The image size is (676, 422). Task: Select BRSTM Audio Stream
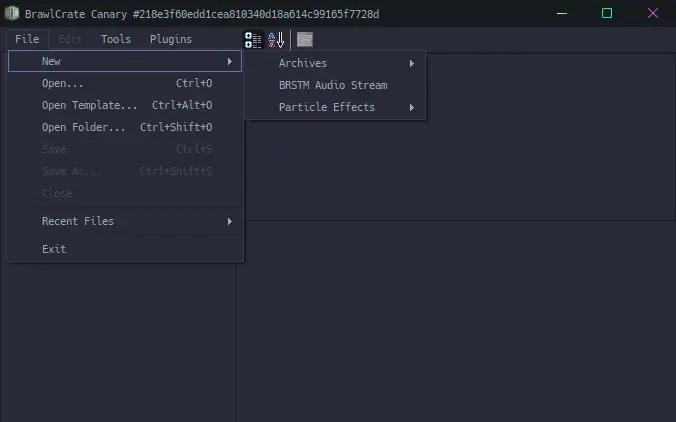(335, 85)
